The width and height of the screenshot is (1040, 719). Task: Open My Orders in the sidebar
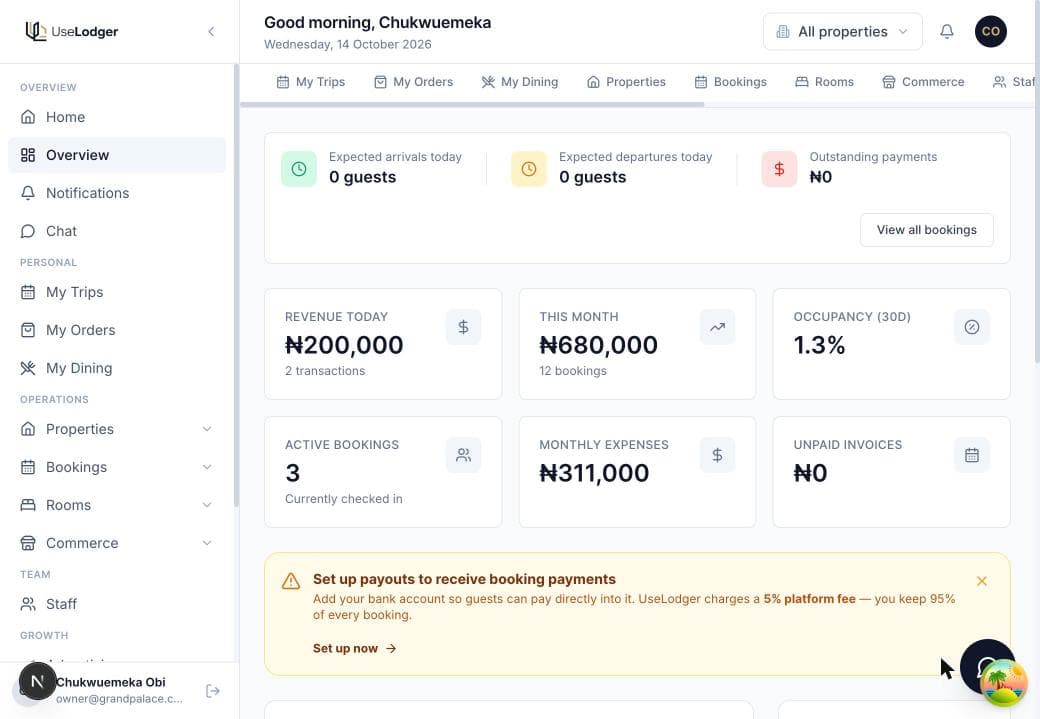click(117, 330)
